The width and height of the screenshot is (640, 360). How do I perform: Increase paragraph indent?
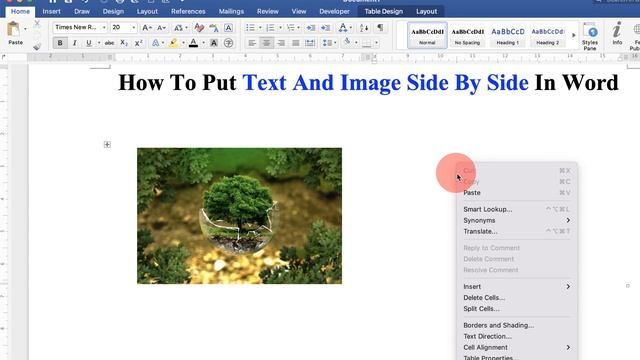tap(325, 28)
